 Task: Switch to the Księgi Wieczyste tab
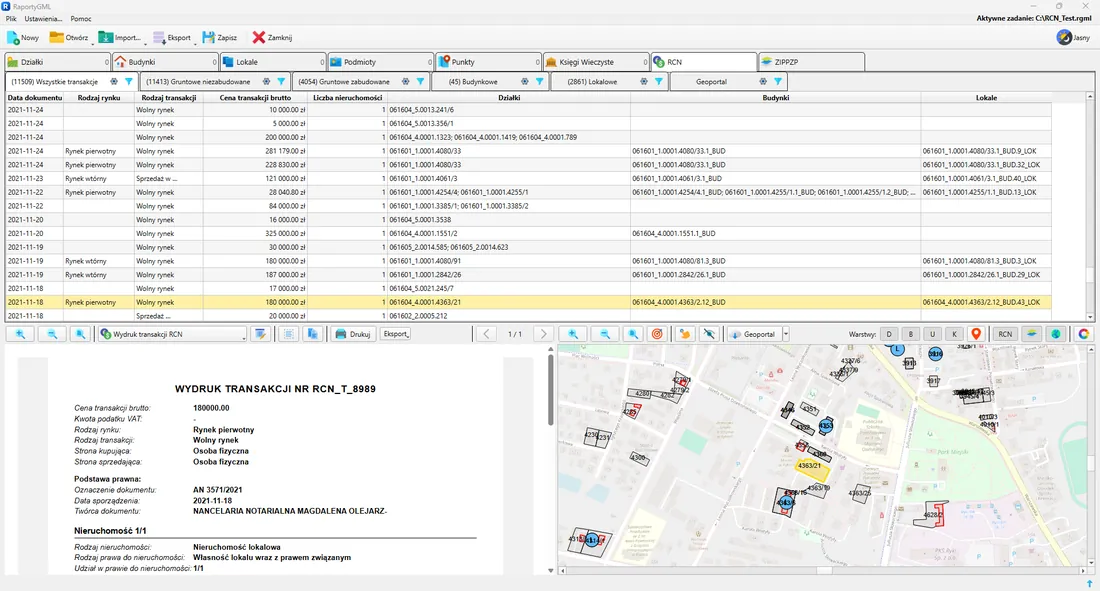(597, 62)
